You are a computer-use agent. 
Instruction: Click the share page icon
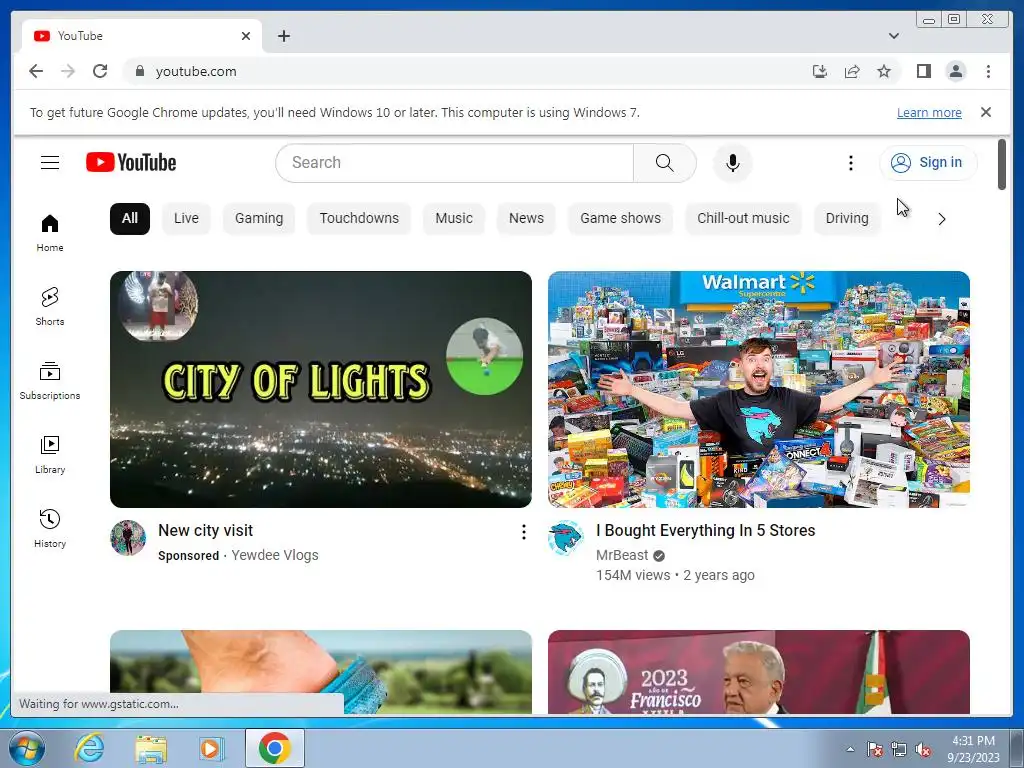point(852,71)
